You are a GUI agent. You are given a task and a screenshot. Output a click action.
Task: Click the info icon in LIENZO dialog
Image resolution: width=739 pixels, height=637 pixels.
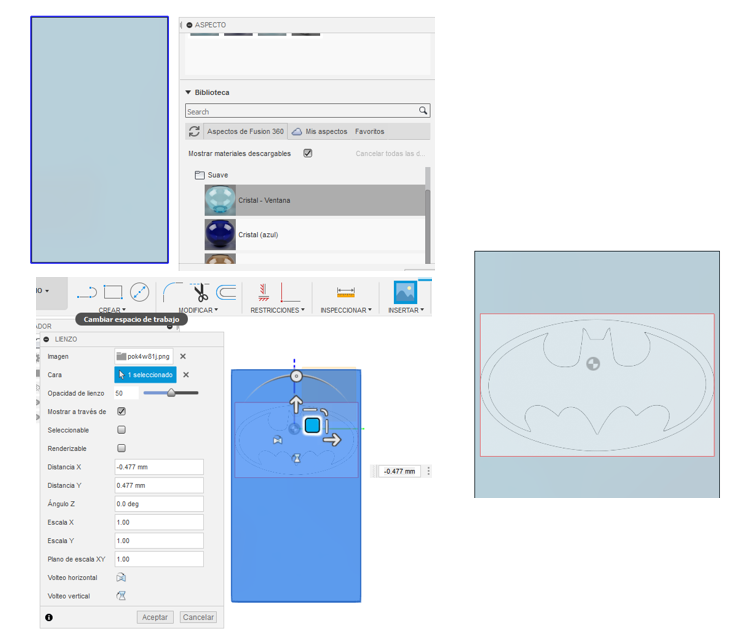pos(49,617)
